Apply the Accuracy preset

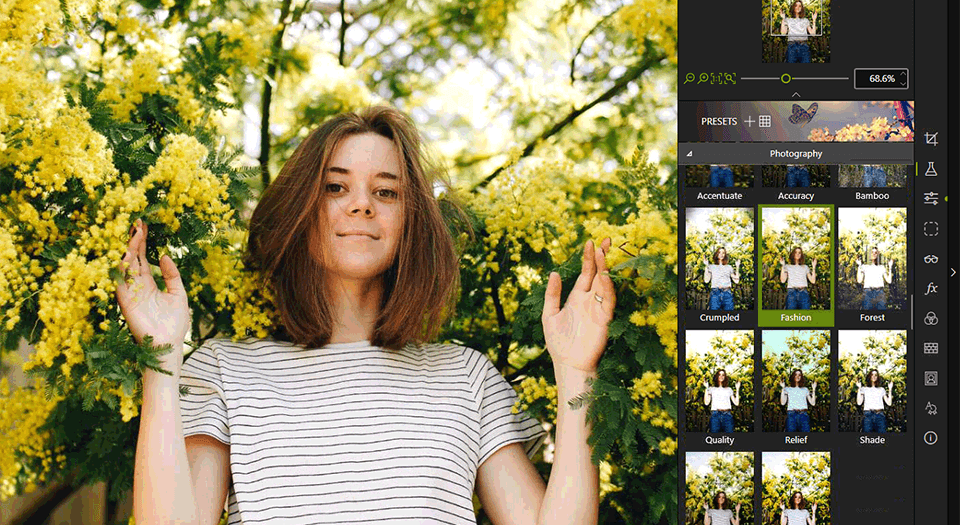796,184
